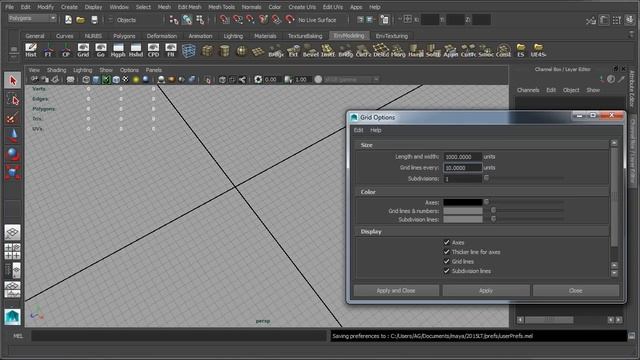Click the MEL command line input
Image resolution: width=640 pixels, height=360 pixels.
coord(179,336)
